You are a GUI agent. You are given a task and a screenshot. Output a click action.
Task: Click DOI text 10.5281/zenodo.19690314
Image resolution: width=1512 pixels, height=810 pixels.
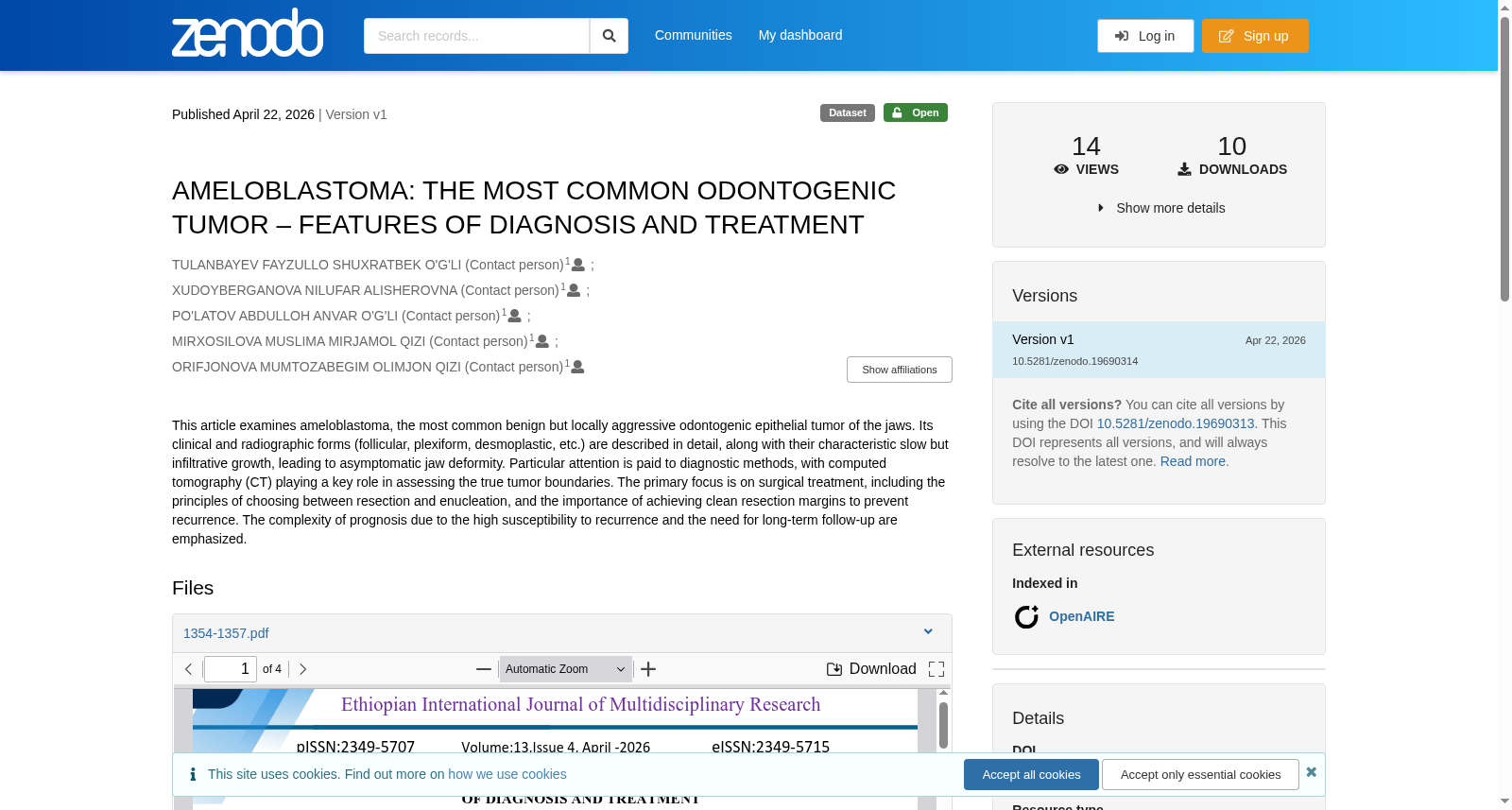(1075, 361)
